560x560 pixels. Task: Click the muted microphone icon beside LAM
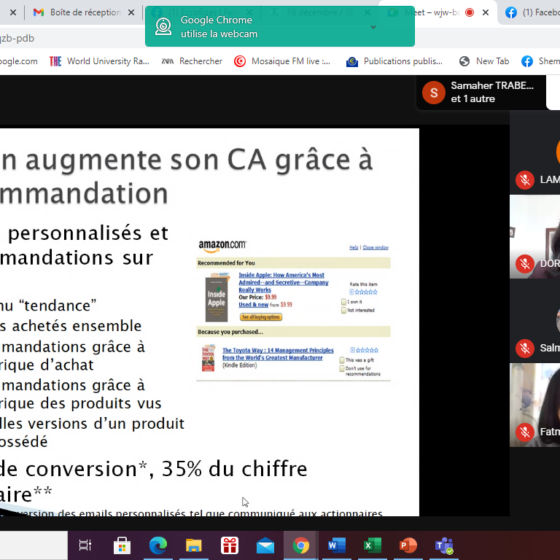point(525,180)
